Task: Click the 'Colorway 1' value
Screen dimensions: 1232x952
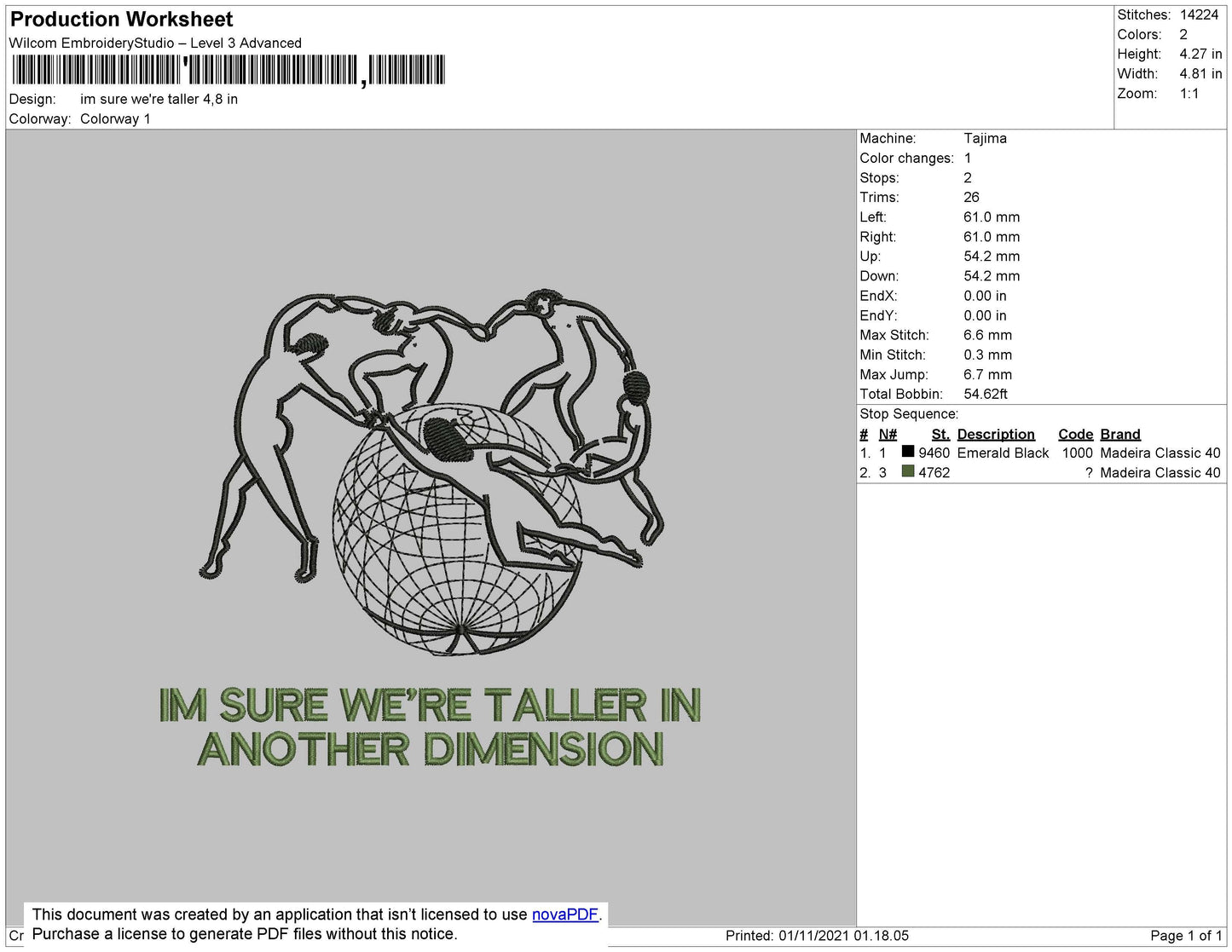Action: click(115, 118)
